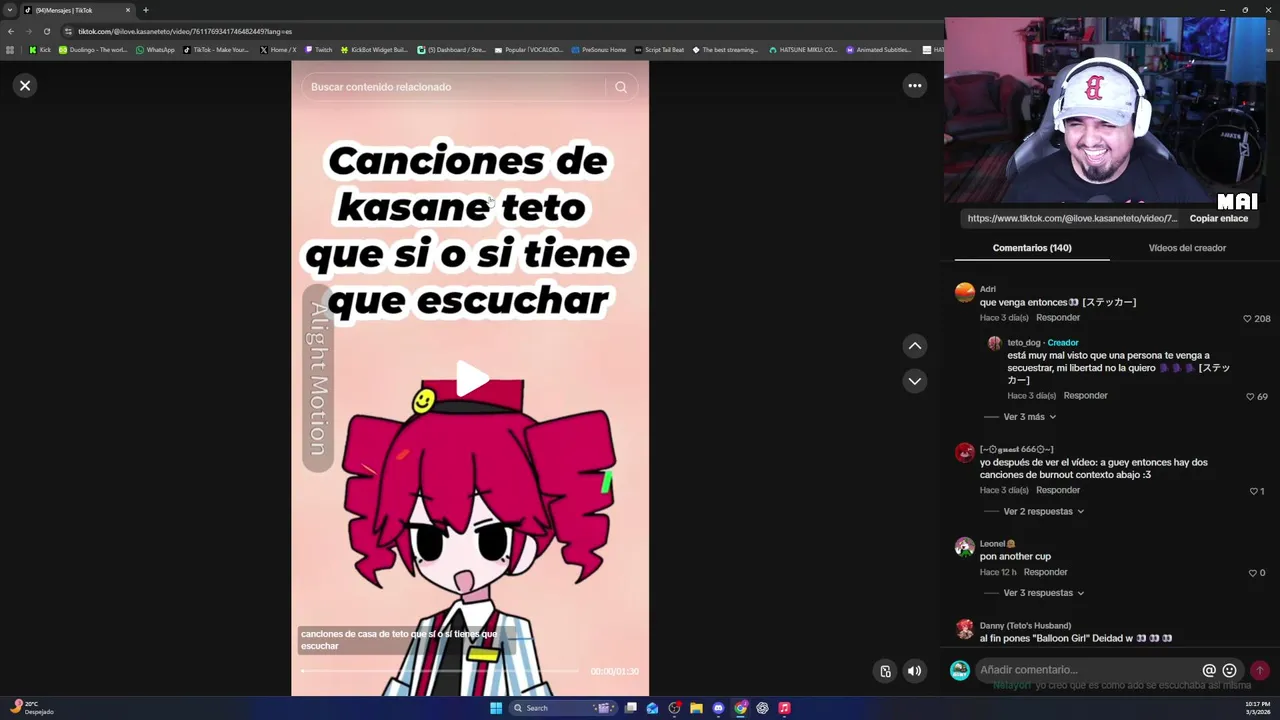Open the Twitch bookmark
Screen dimensions: 1280x720
point(318,50)
